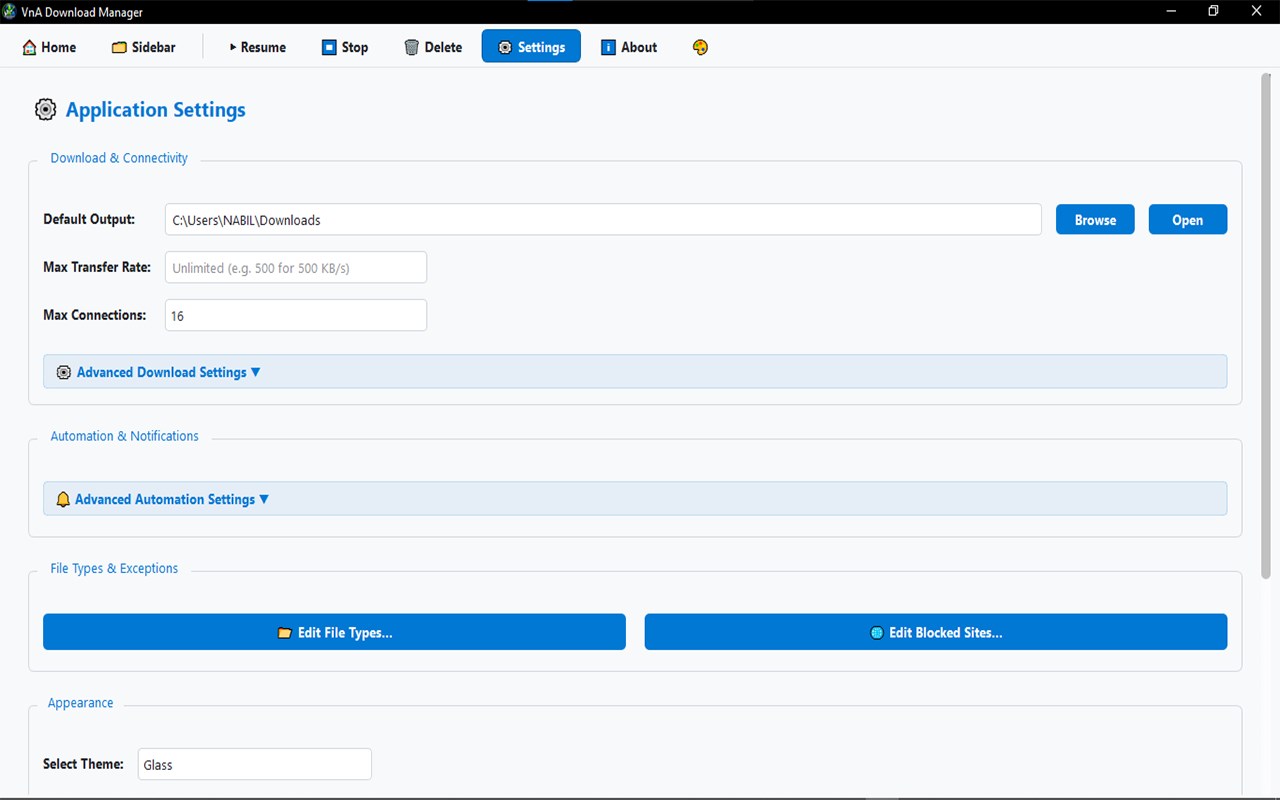Click the Delete toolbar button
The height and width of the screenshot is (800, 1280).
(433, 47)
